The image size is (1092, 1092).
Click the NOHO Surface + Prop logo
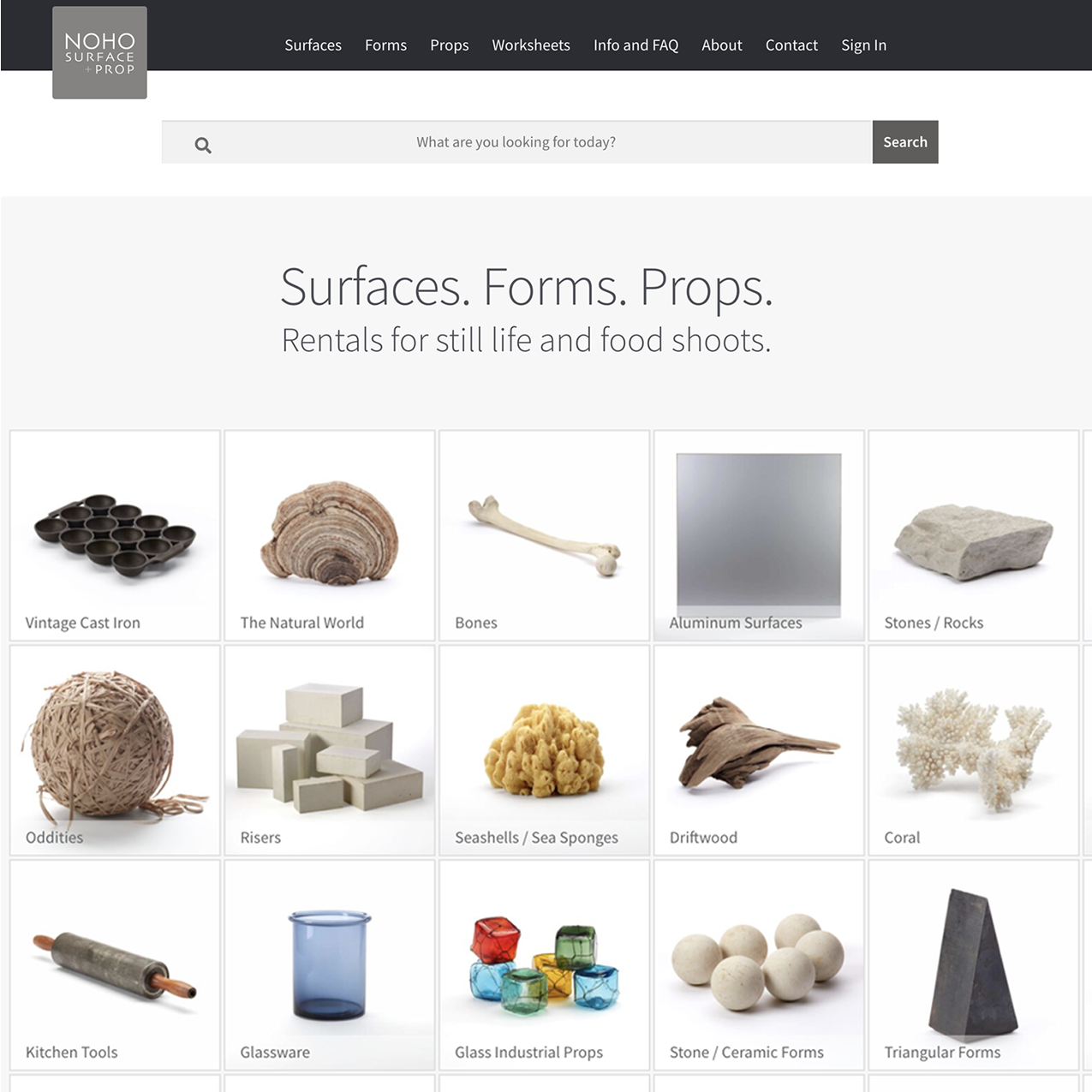click(99, 52)
